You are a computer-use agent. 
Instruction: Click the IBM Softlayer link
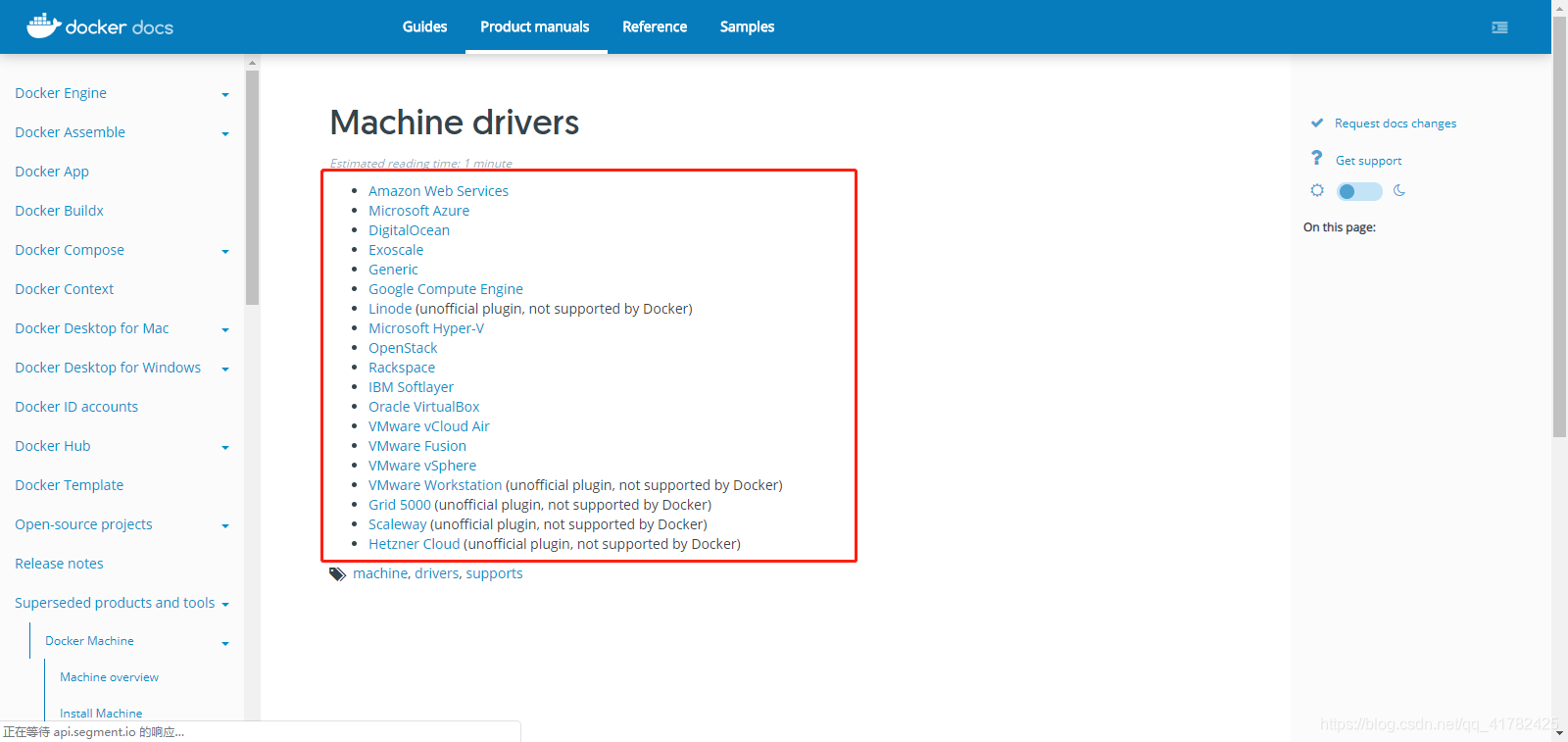[x=411, y=387]
